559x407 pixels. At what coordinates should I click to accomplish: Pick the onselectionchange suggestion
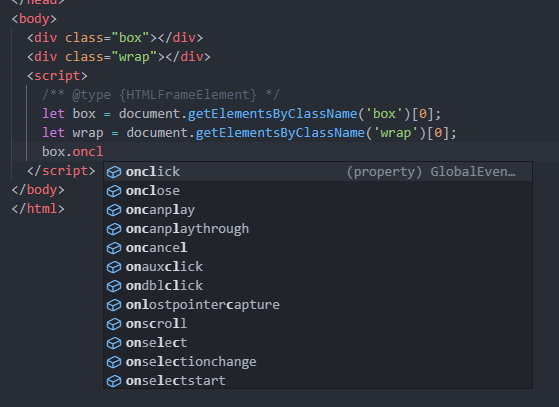coord(318,362)
